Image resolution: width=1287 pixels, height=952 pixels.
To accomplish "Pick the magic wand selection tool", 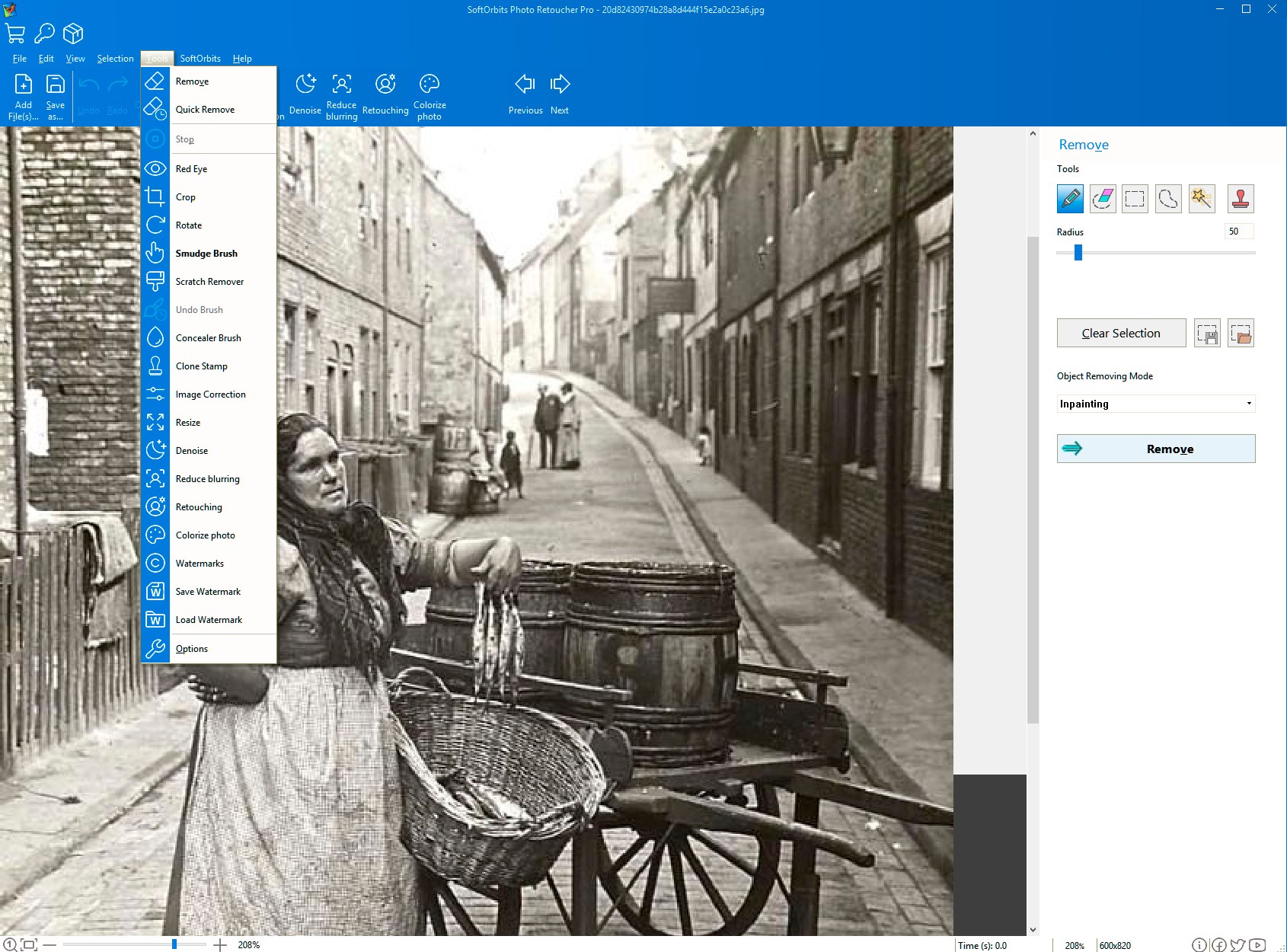I will 1201,199.
